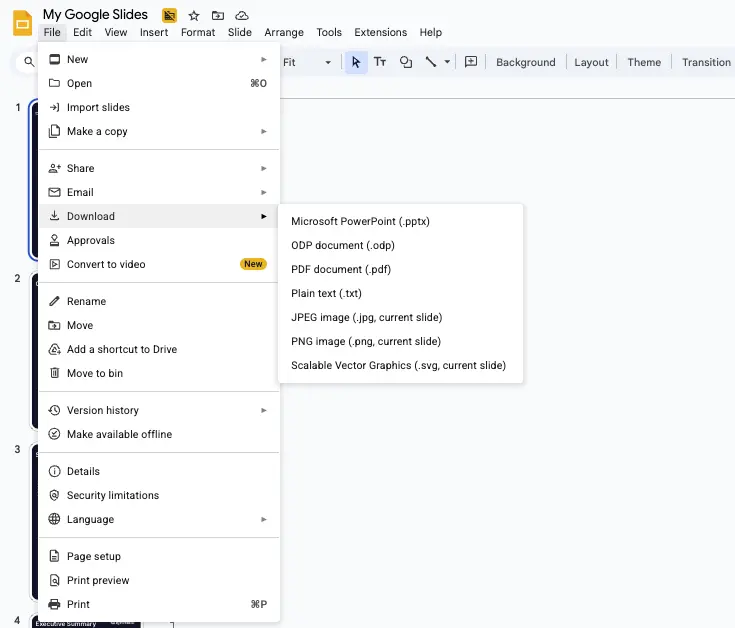
Task: Choose Print in the File menu
Action: (x=159, y=605)
